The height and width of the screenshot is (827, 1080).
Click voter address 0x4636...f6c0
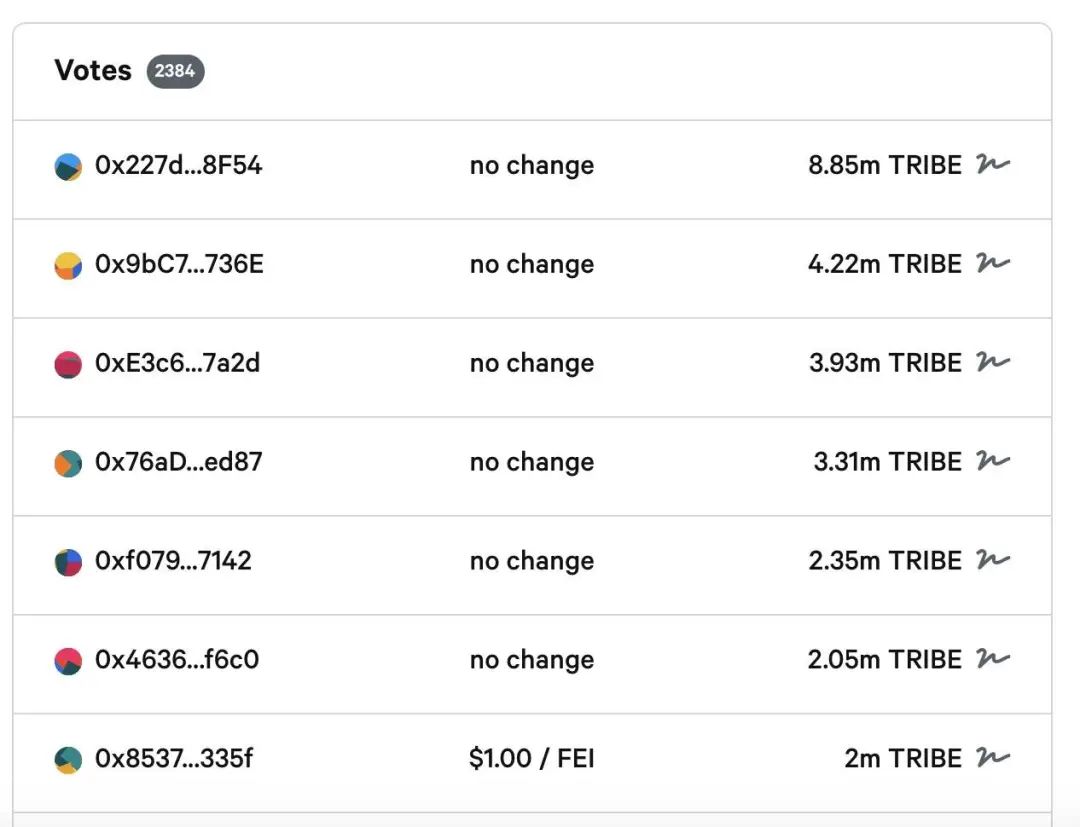point(177,660)
